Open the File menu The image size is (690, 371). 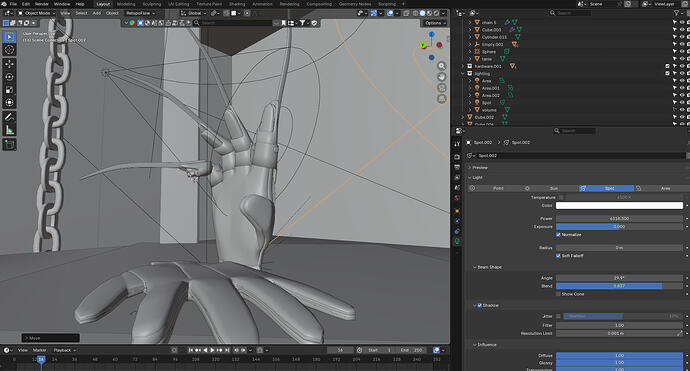13,4
